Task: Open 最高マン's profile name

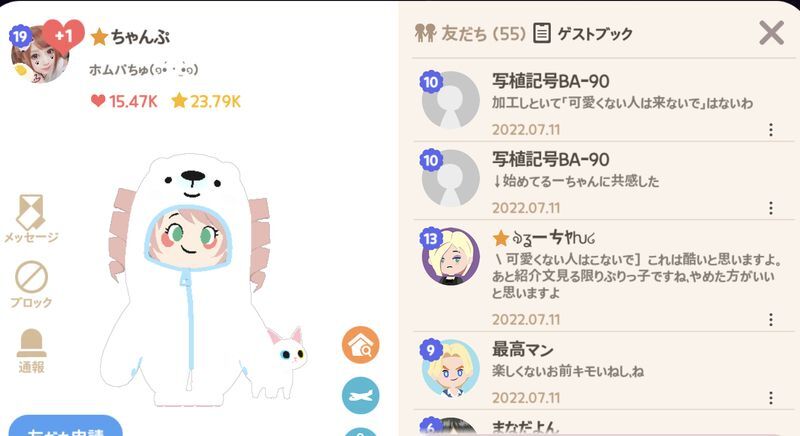Action: (522, 350)
